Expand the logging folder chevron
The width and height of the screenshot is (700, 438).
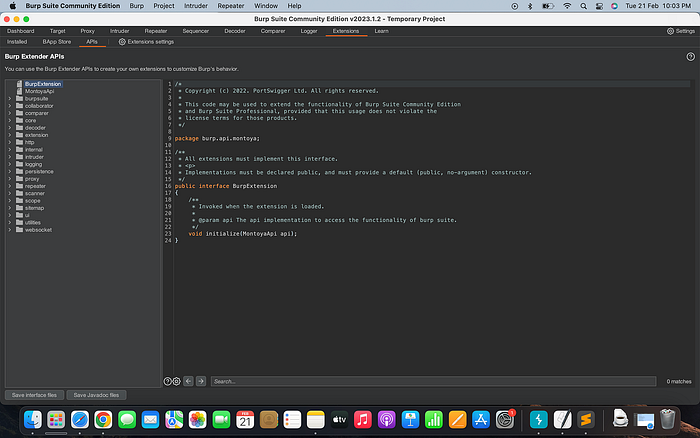coord(10,164)
